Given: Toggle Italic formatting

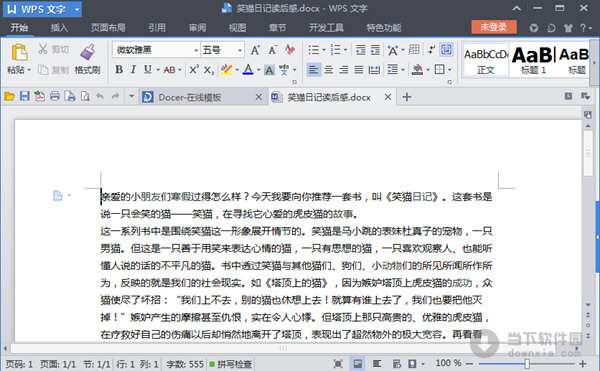Looking at the screenshot, I should click(133, 70).
